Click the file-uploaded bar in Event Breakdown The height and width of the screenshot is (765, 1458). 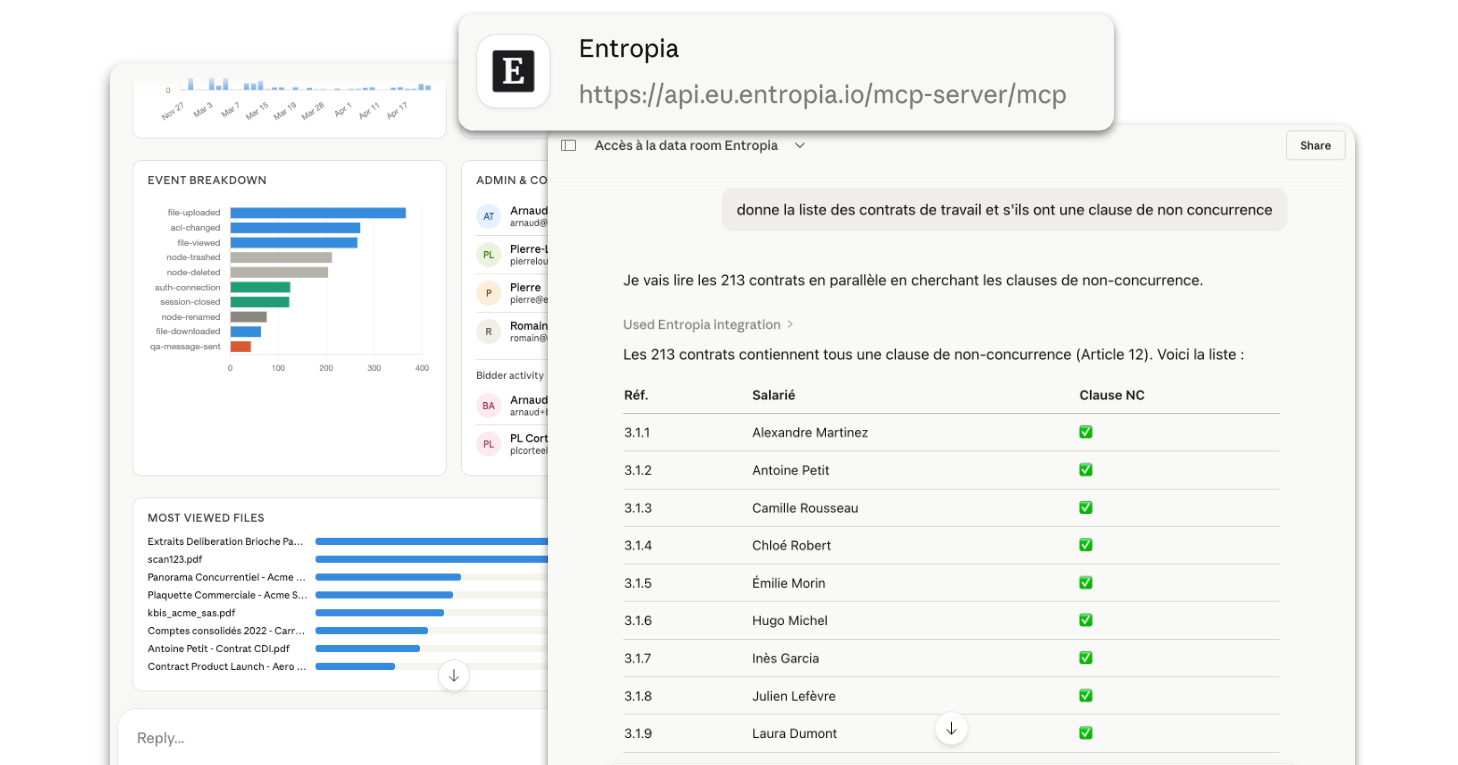tap(318, 213)
